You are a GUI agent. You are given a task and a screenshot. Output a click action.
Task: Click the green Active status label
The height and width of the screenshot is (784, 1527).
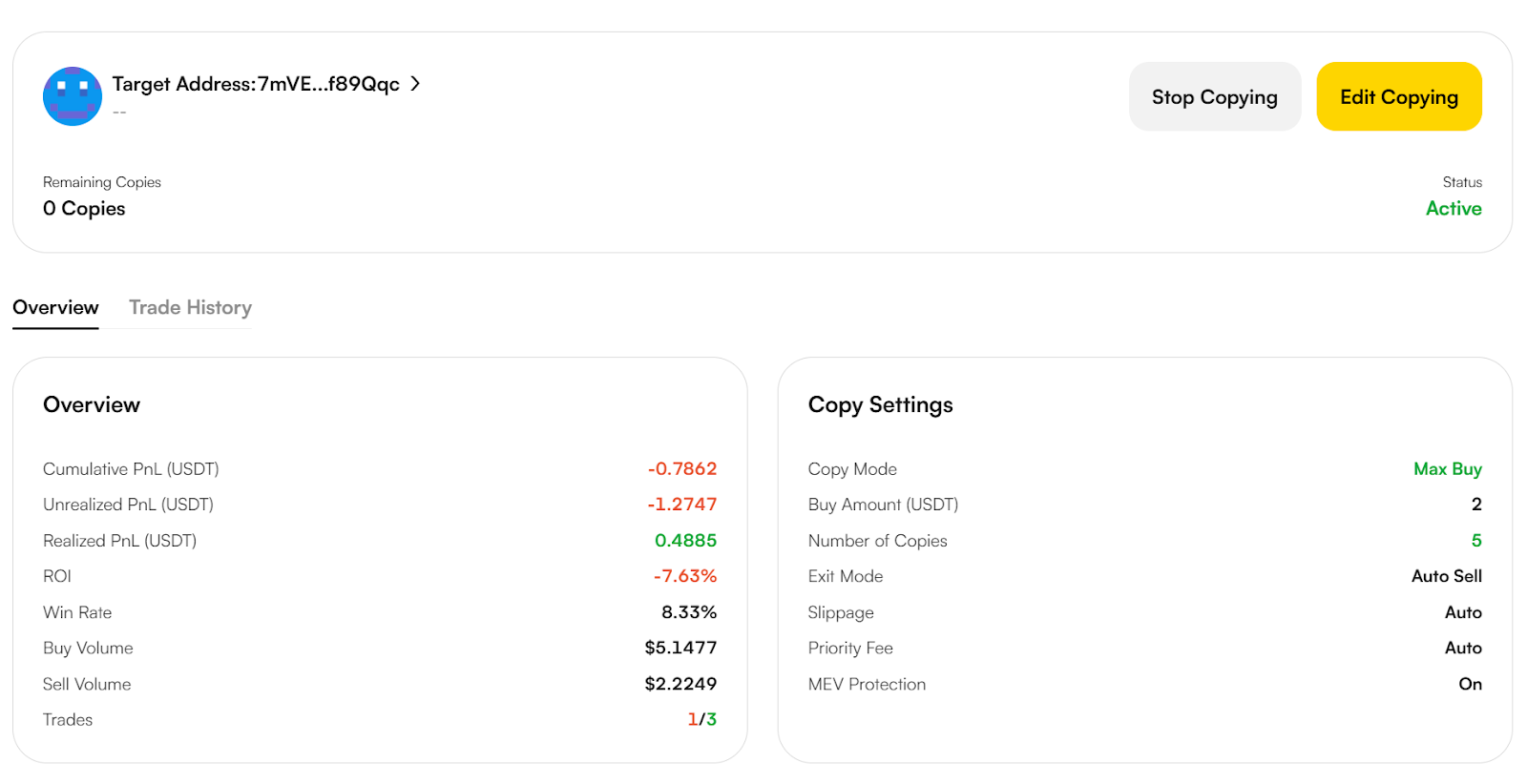(1453, 208)
